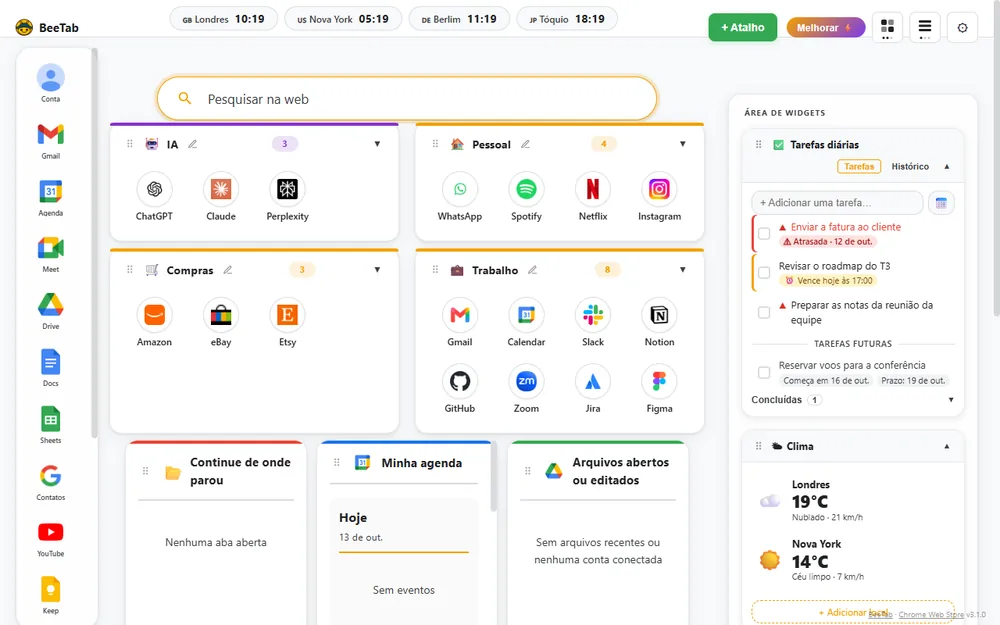Switch to the grid layout view
This screenshot has height=625, width=1000.
click(x=887, y=27)
